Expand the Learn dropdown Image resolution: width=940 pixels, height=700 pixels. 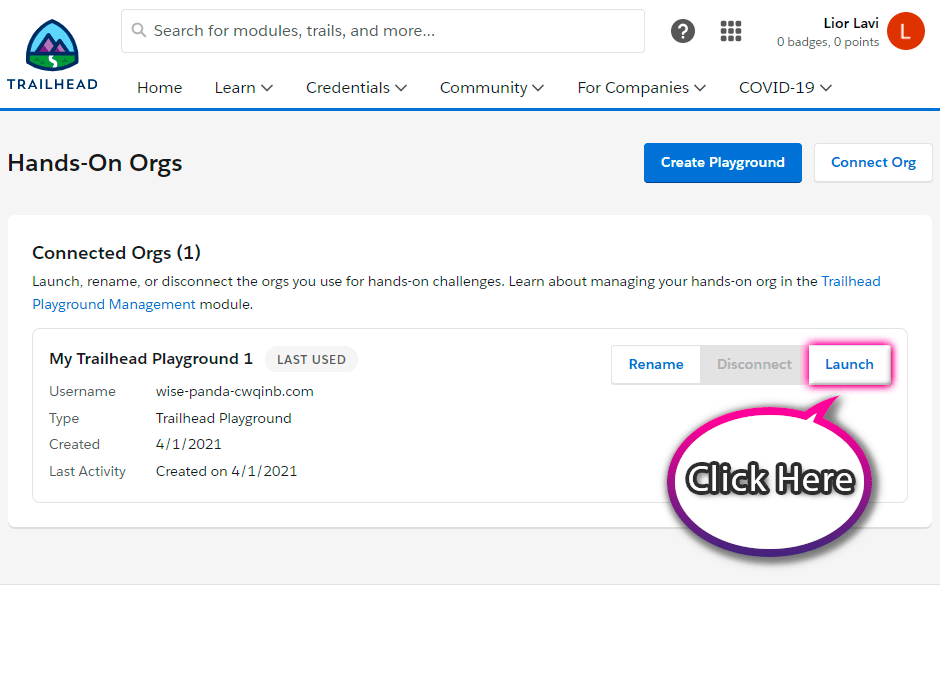coord(243,88)
